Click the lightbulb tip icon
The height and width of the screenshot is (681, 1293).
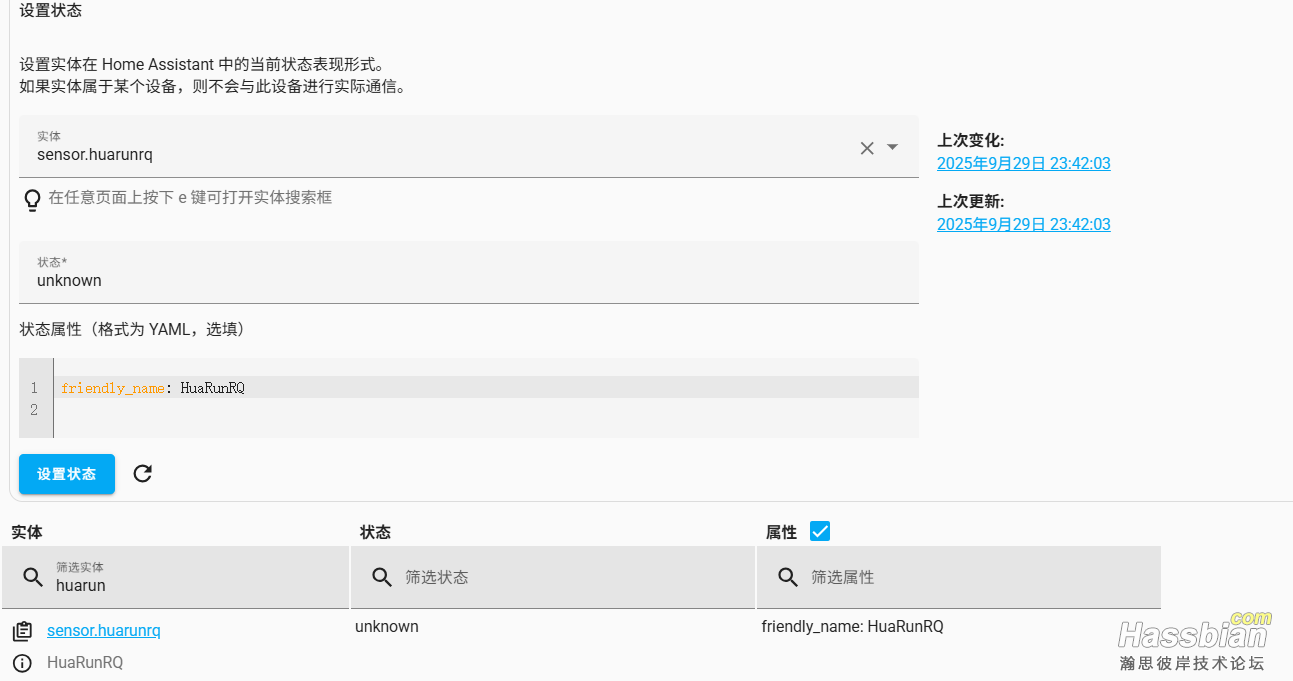[x=32, y=200]
